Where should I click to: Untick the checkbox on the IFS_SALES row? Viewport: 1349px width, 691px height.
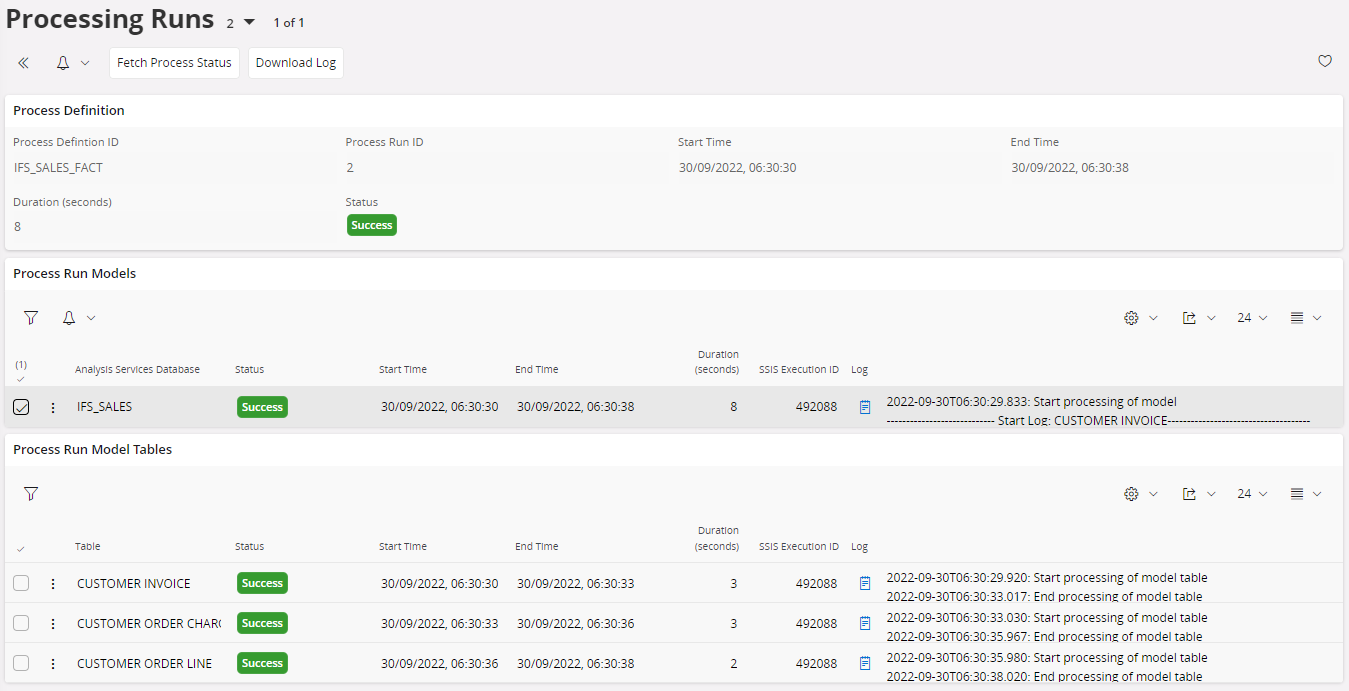point(21,407)
